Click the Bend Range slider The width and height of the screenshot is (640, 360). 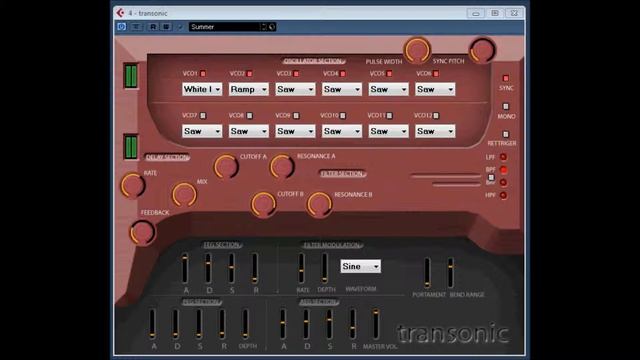pos(451,272)
